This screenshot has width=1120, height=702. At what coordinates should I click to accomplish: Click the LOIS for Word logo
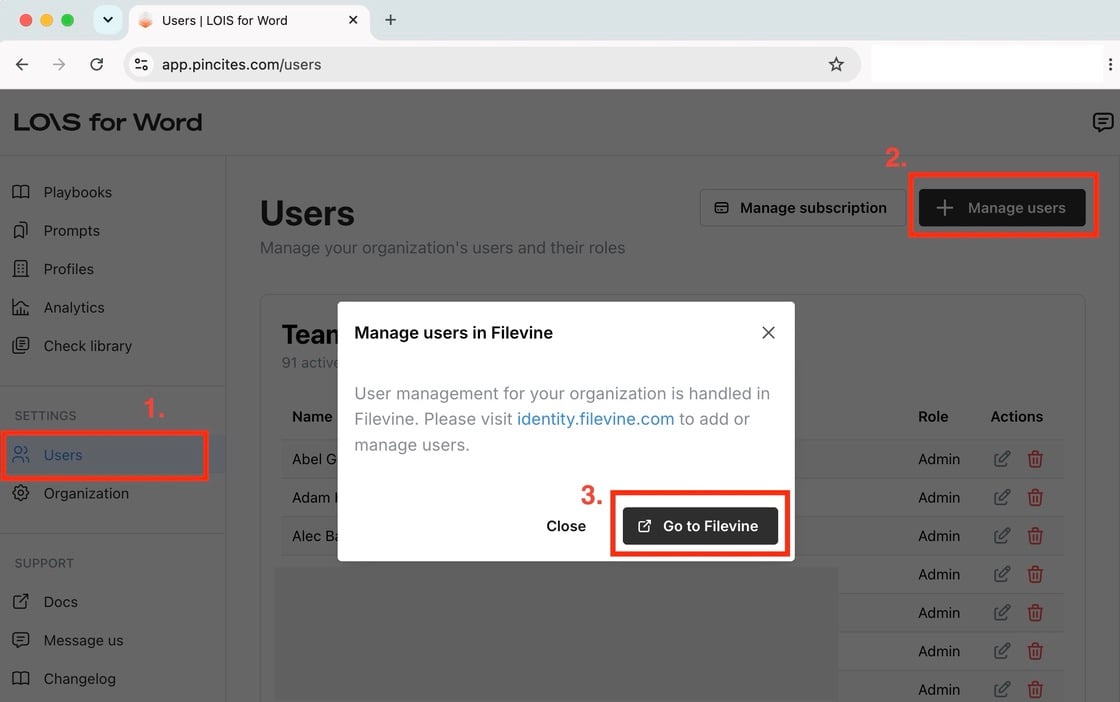[108, 122]
